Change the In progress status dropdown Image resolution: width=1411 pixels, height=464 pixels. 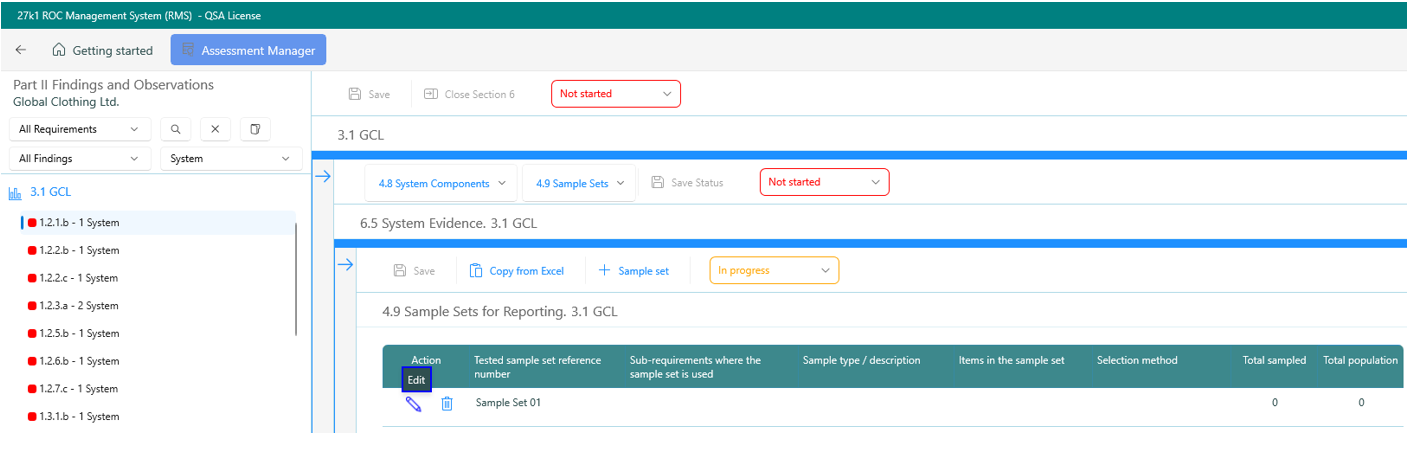coord(774,270)
